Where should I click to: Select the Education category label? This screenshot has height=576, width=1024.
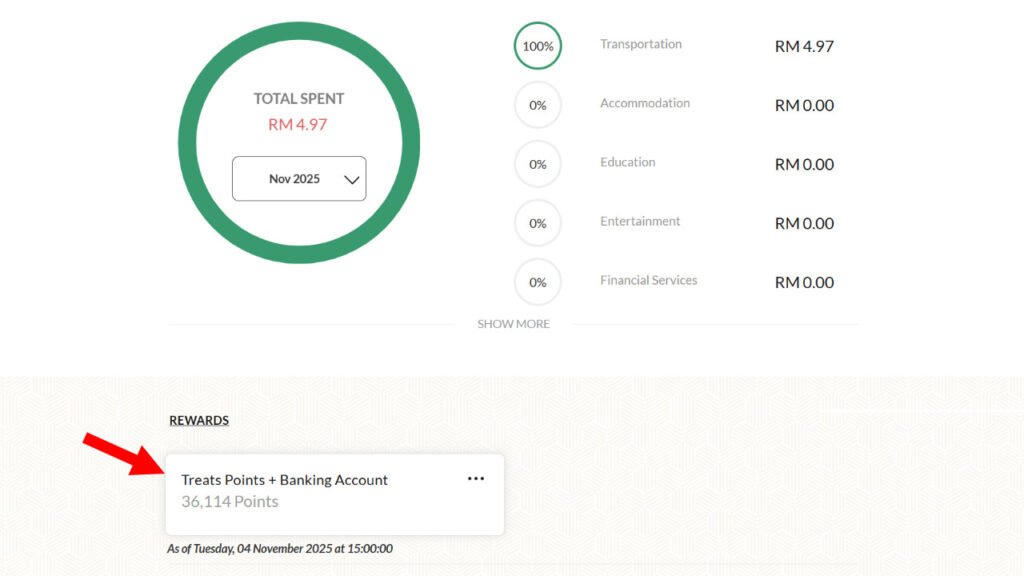[x=628, y=162]
